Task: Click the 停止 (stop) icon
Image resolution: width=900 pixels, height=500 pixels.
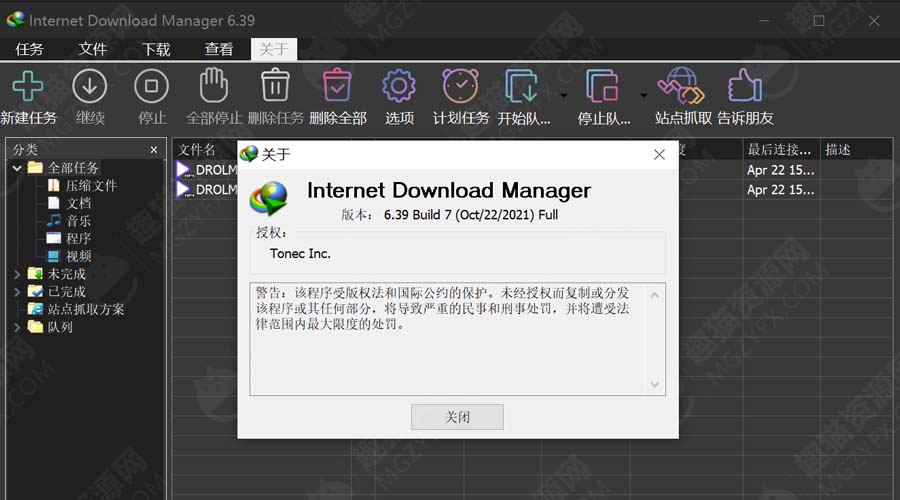Action: 152,86
